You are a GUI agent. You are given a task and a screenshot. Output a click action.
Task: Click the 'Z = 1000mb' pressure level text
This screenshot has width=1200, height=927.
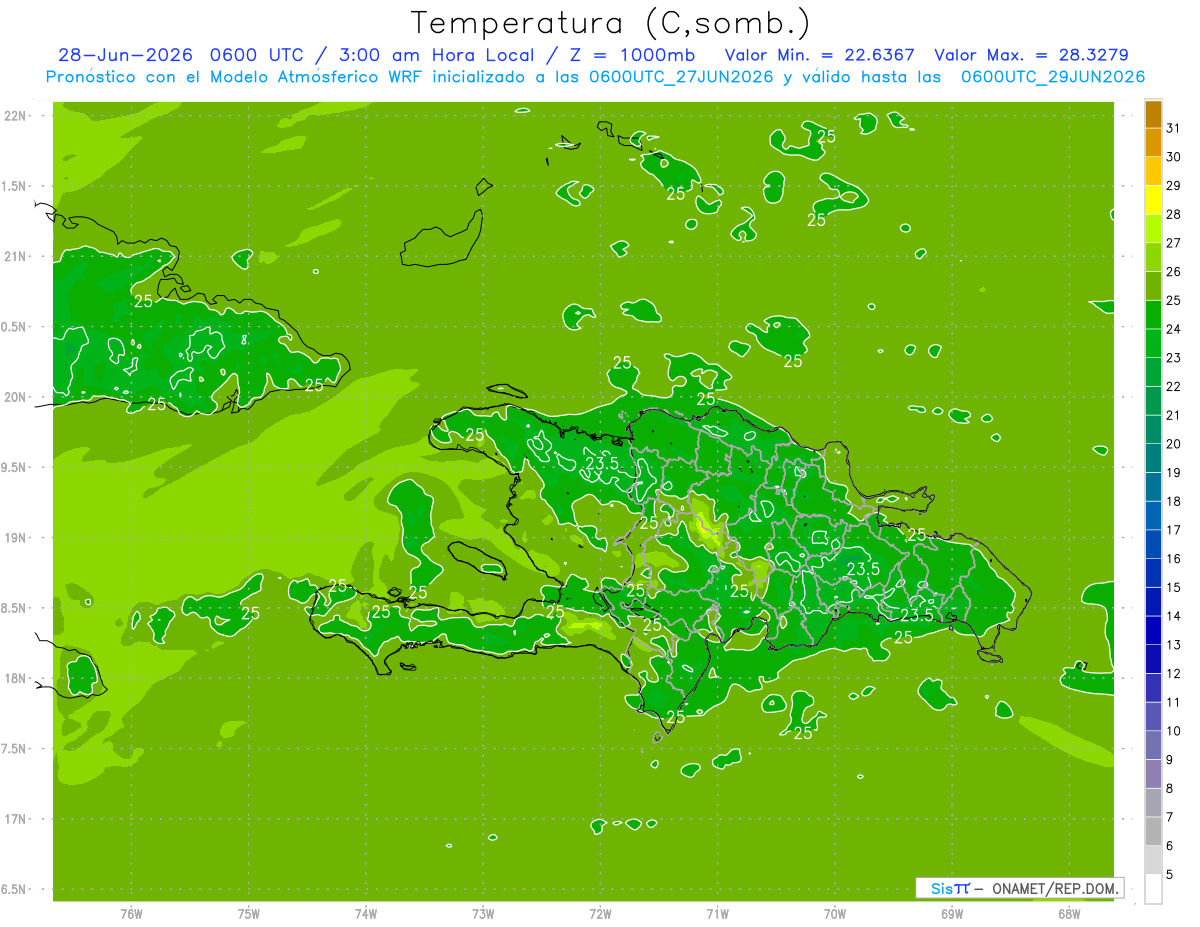633,55
